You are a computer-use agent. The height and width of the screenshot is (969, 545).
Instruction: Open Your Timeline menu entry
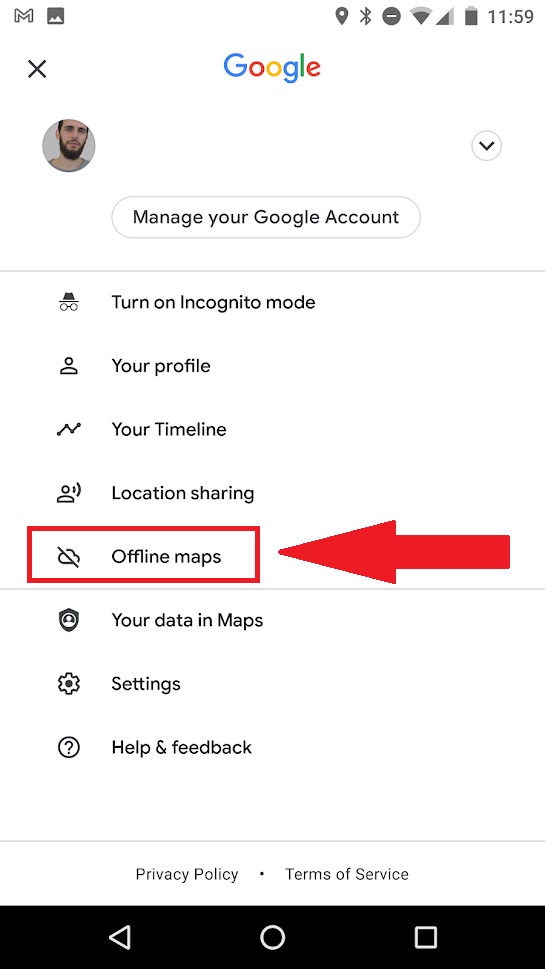click(272, 429)
